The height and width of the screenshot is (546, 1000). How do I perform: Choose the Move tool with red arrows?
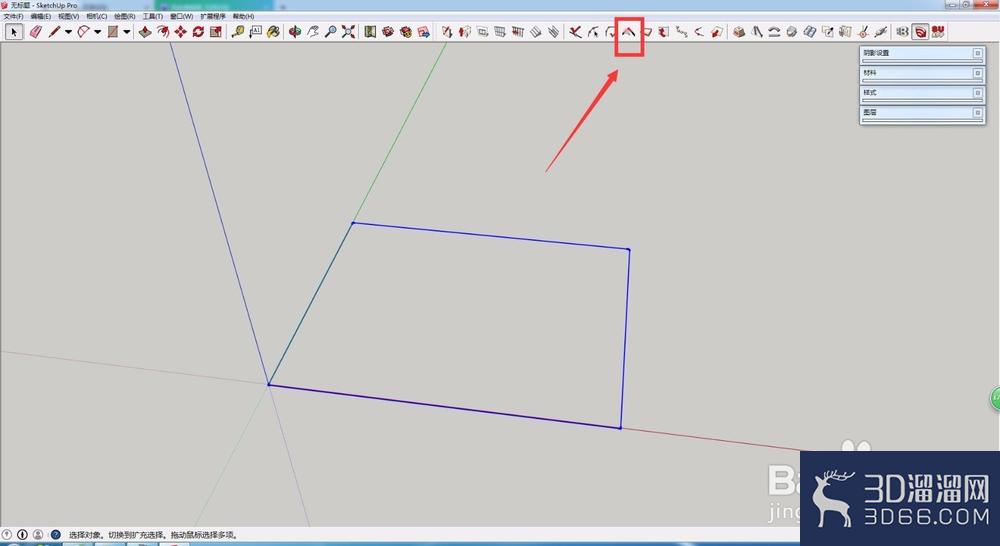(180, 31)
